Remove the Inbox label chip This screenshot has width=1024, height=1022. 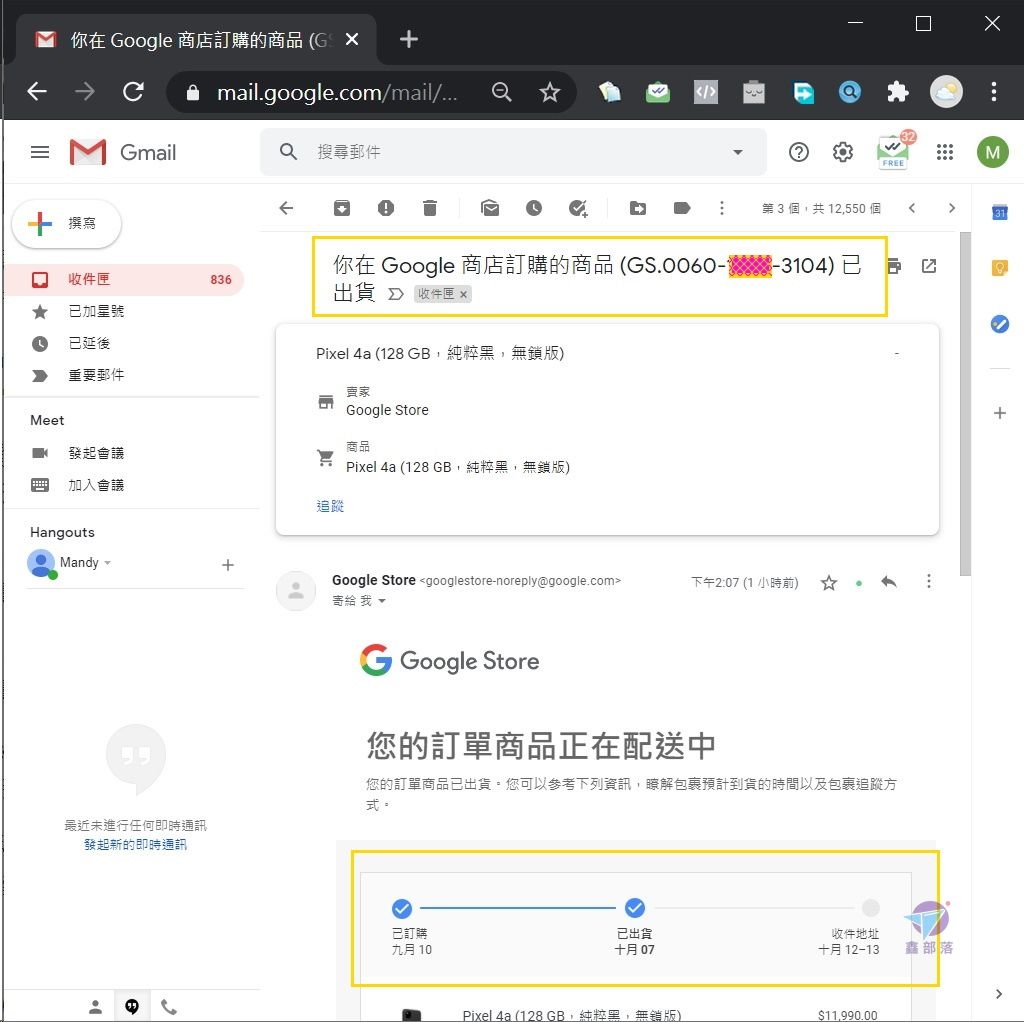(x=463, y=295)
